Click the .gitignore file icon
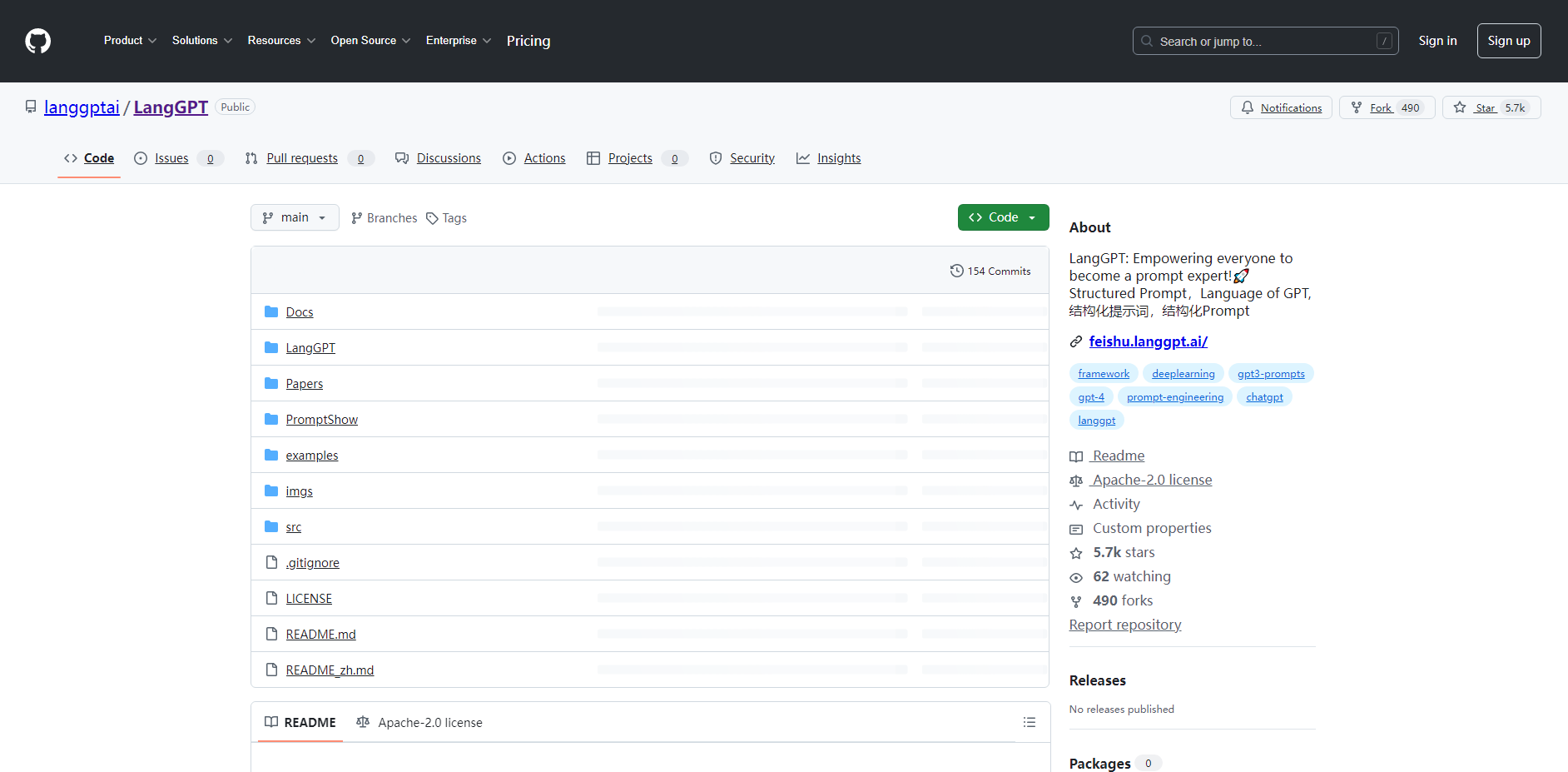1568x772 pixels. [x=271, y=562]
